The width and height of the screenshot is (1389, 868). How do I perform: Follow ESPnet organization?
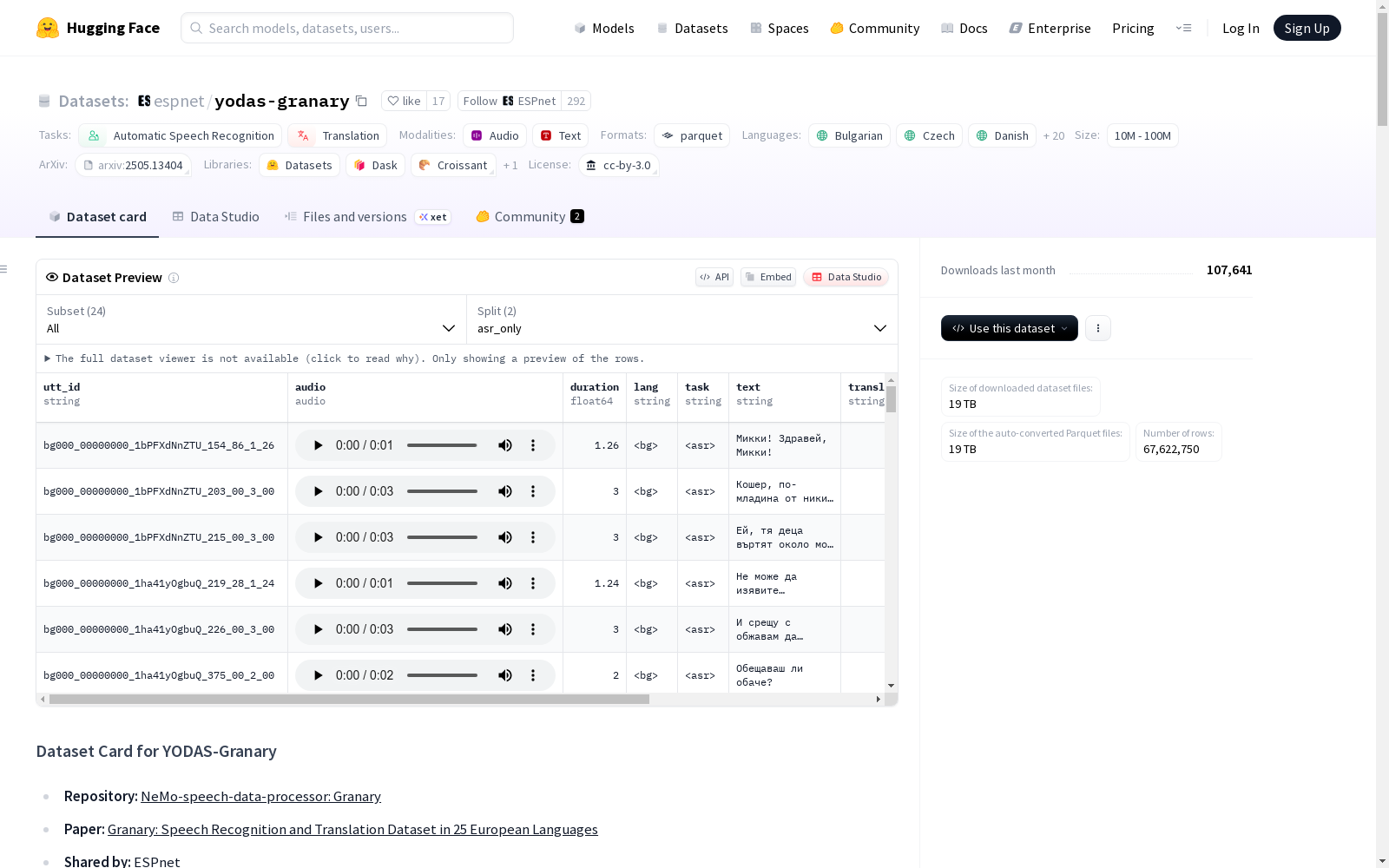[x=510, y=101]
